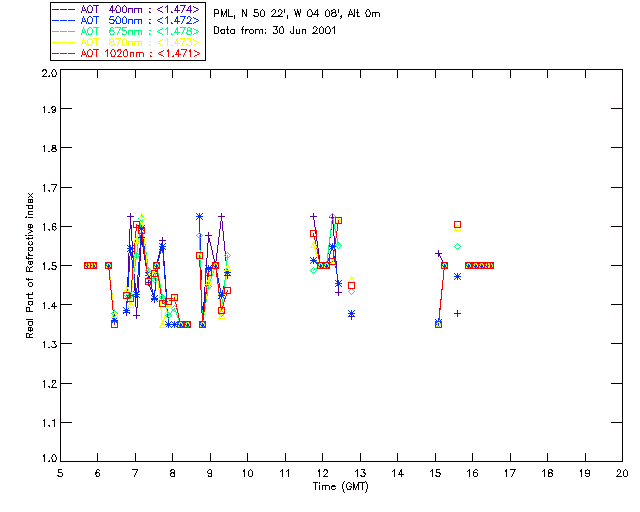Image resolution: width=640 pixels, height=512 pixels.
Task: Click the 'Data from: 30 Jun 2001' text
Action: click(275, 31)
